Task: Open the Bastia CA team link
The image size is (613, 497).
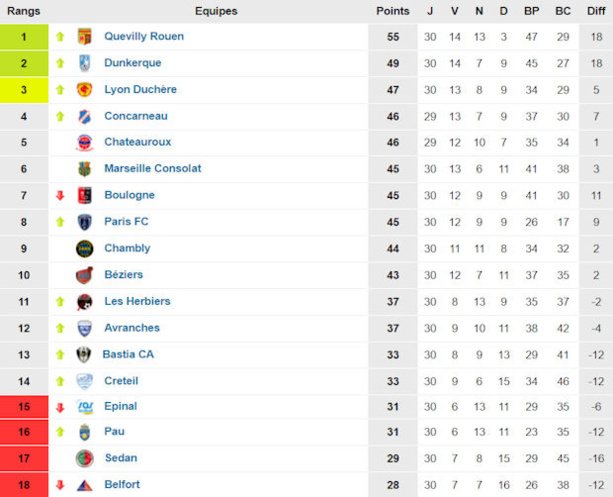Action: pyautogui.click(x=129, y=354)
